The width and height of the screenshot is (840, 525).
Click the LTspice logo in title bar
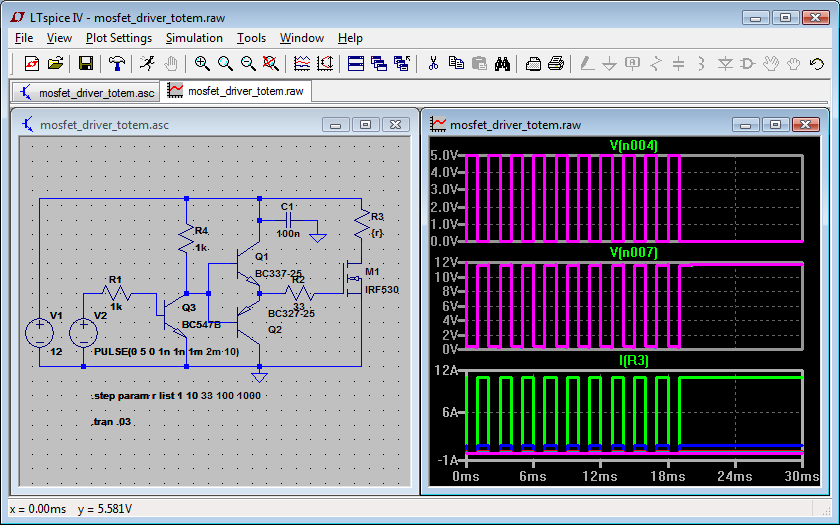tap(17, 17)
